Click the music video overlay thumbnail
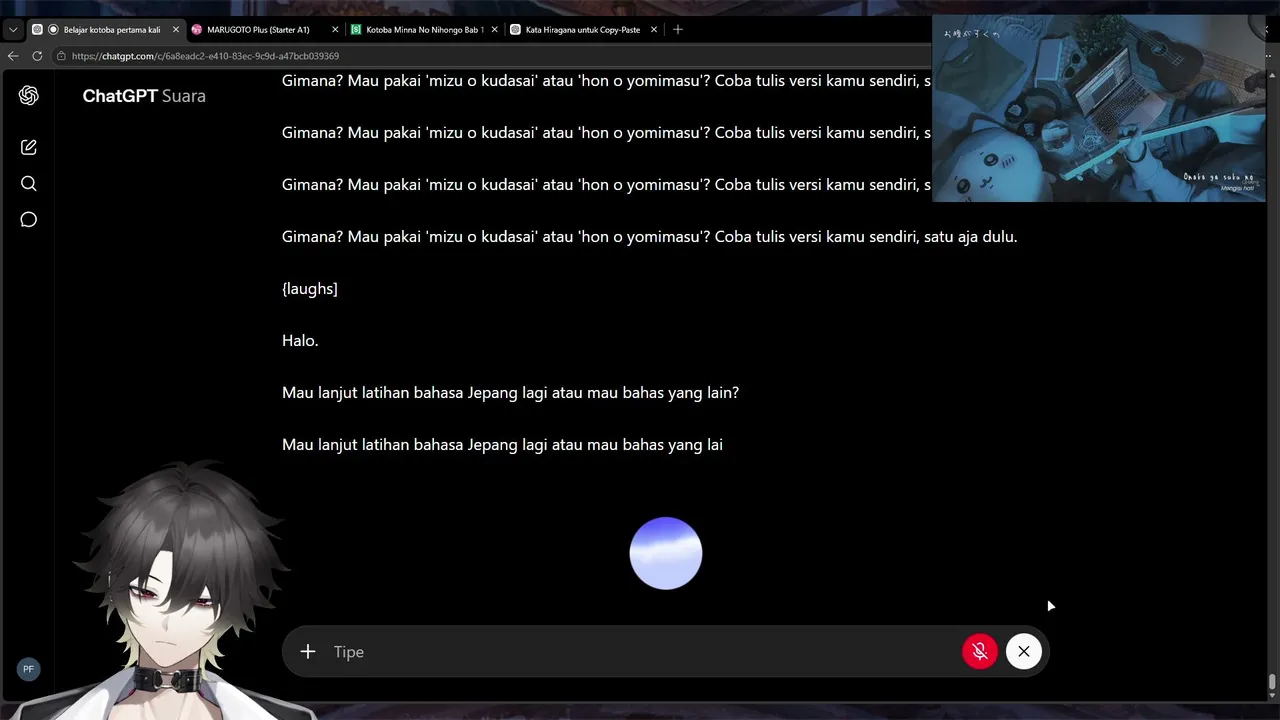Image resolution: width=1280 pixels, height=720 pixels. coord(1099,108)
